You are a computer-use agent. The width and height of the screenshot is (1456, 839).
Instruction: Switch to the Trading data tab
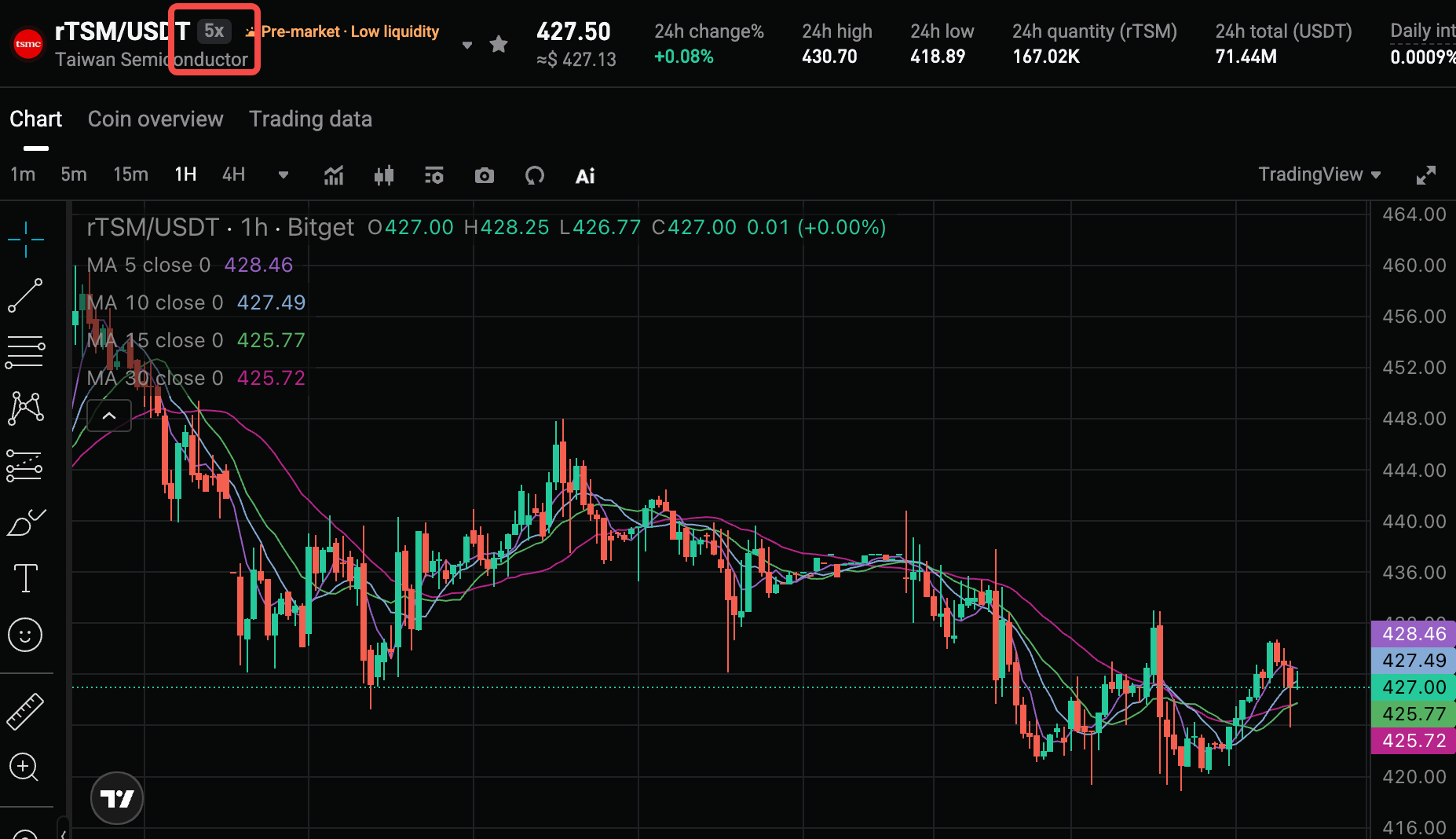coord(310,119)
